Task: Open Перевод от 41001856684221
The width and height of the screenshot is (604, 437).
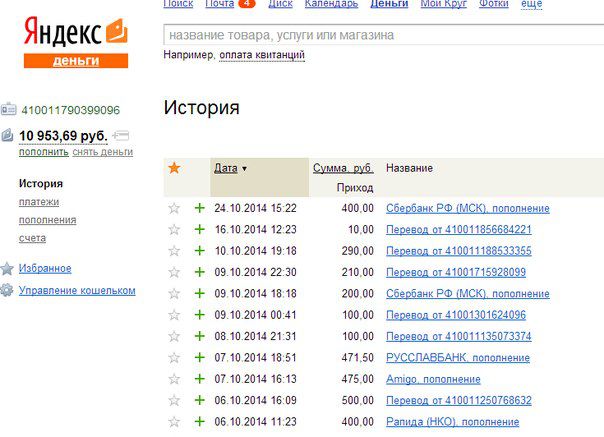Action: [459, 230]
